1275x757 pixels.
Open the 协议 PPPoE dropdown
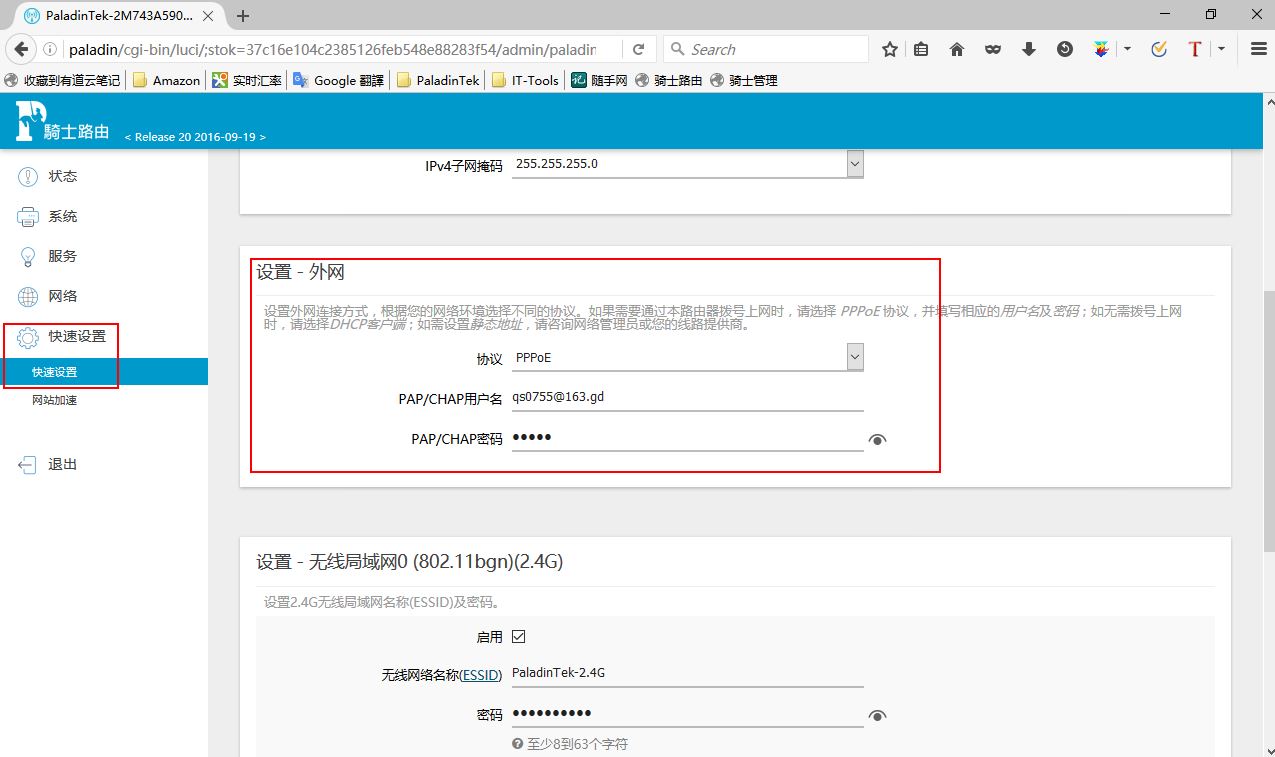coord(687,357)
